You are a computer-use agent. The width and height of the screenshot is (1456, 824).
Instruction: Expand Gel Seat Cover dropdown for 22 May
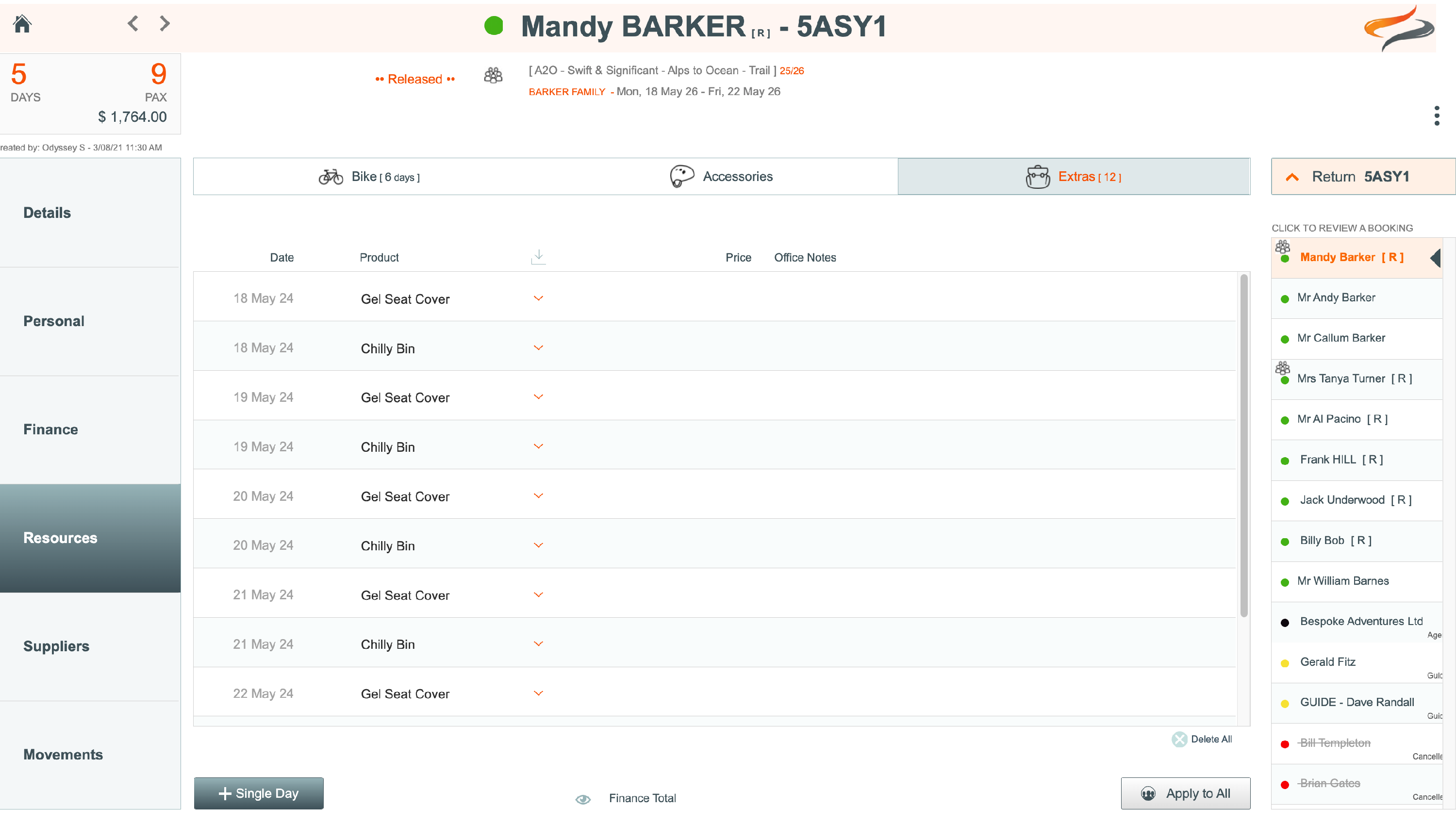pyautogui.click(x=538, y=693)
